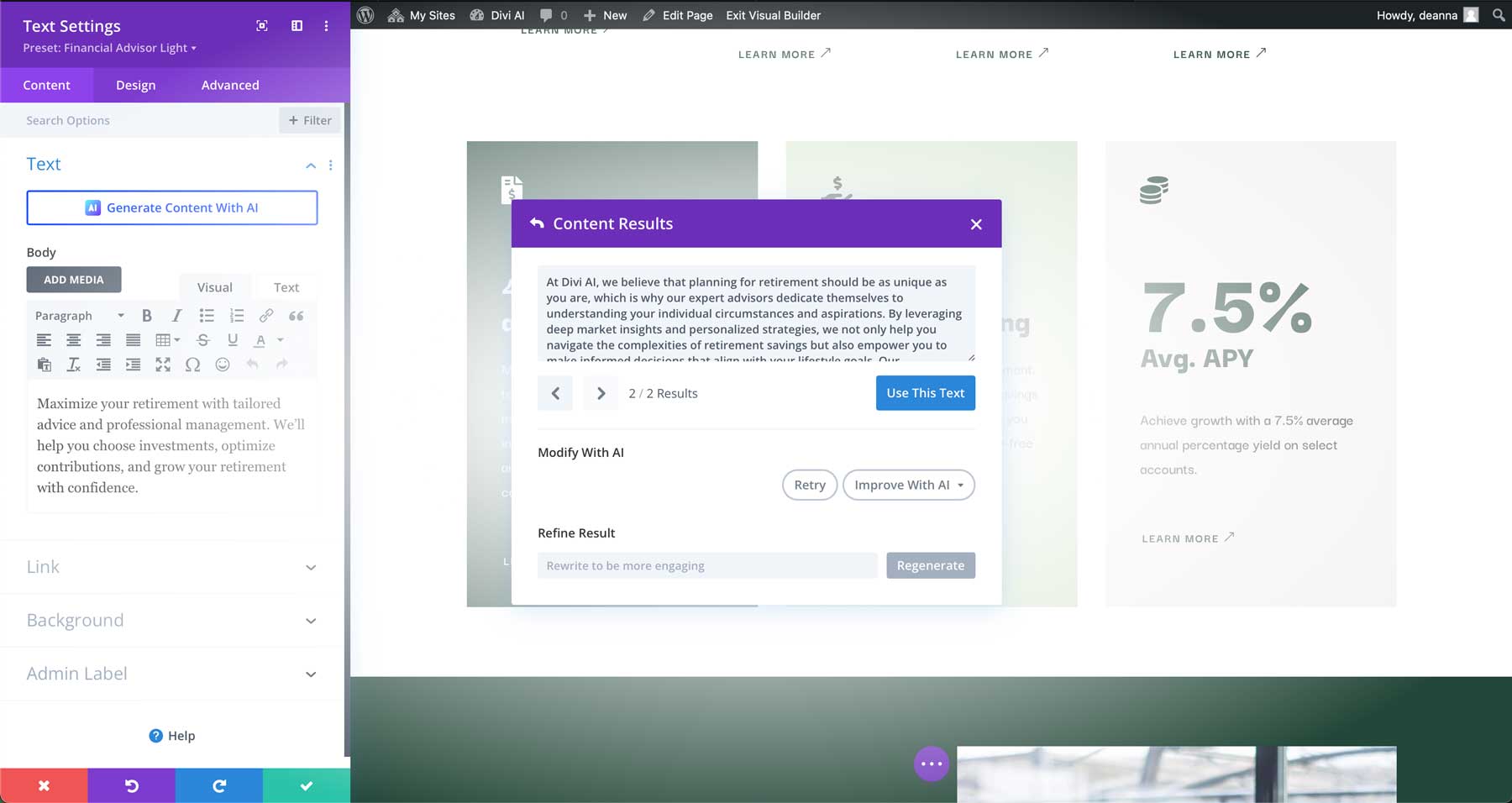The image size is (1512, 803).
Task: Underline the selected text
Action: point(233,340)
